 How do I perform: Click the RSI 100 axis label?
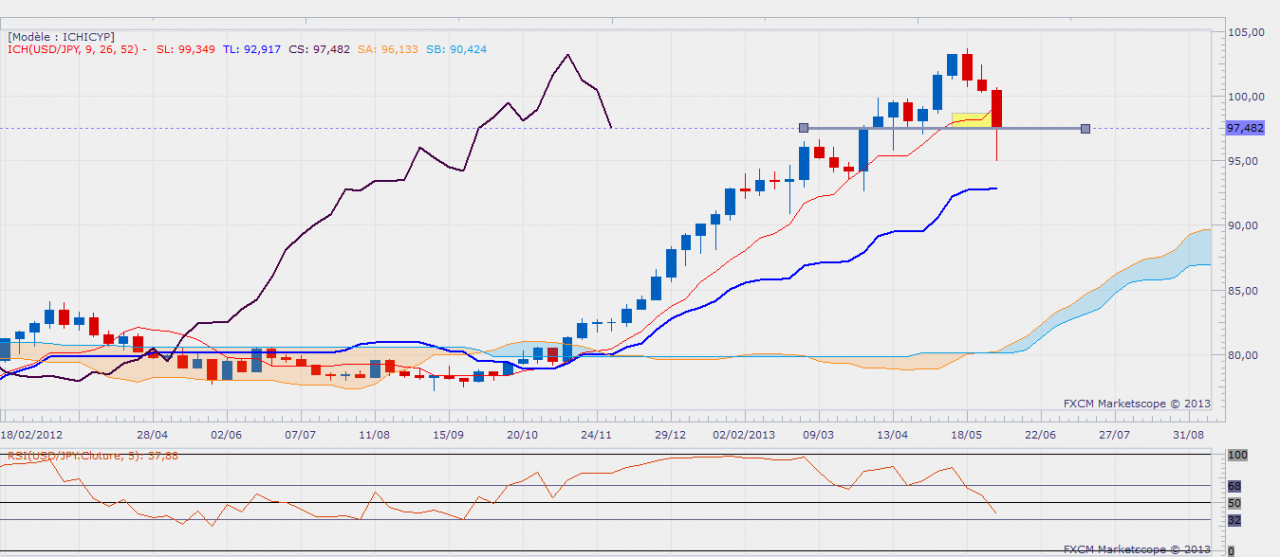(1237, 455)
